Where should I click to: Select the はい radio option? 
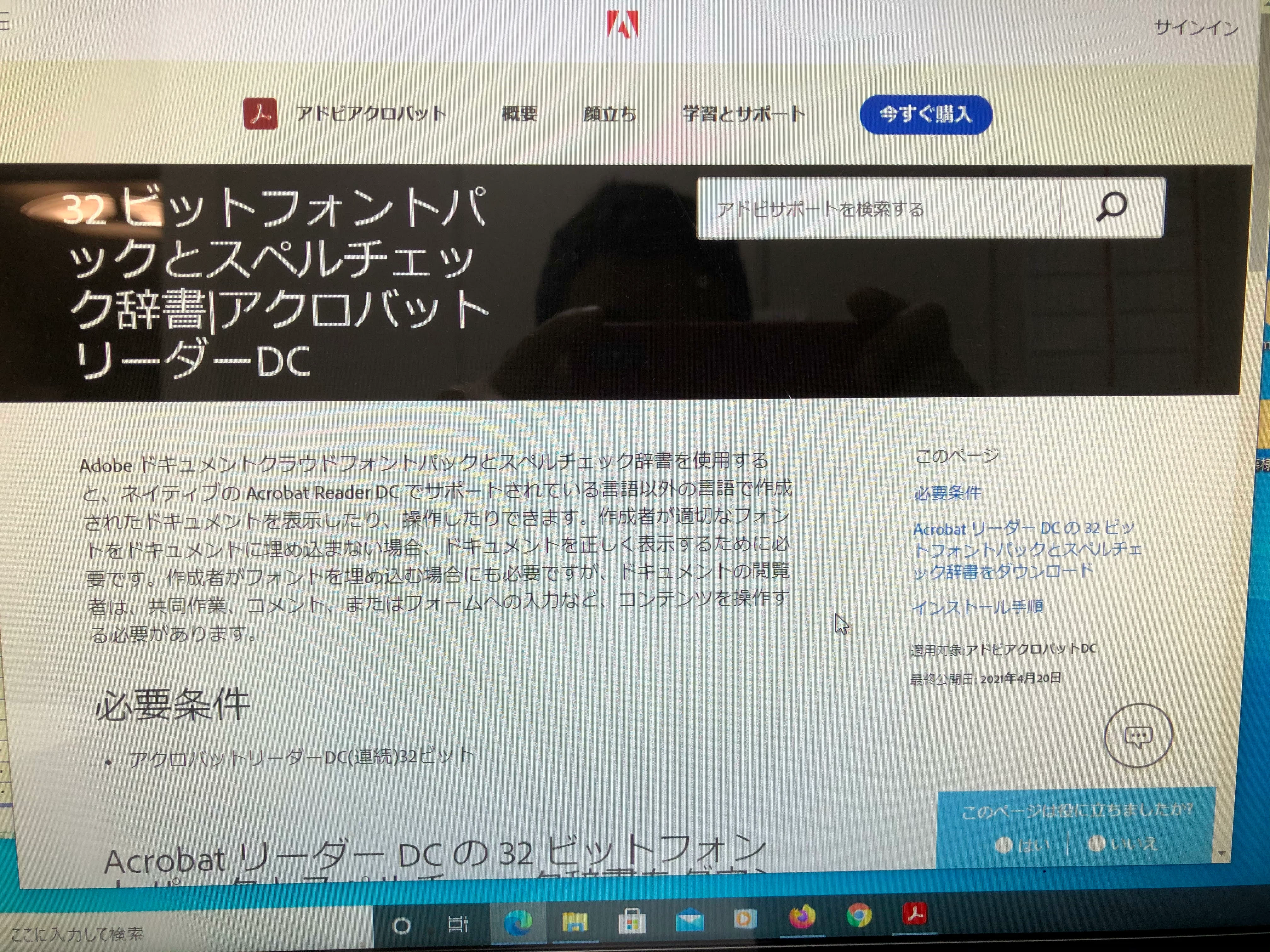pyautogui.click(x=1004, y=845)
